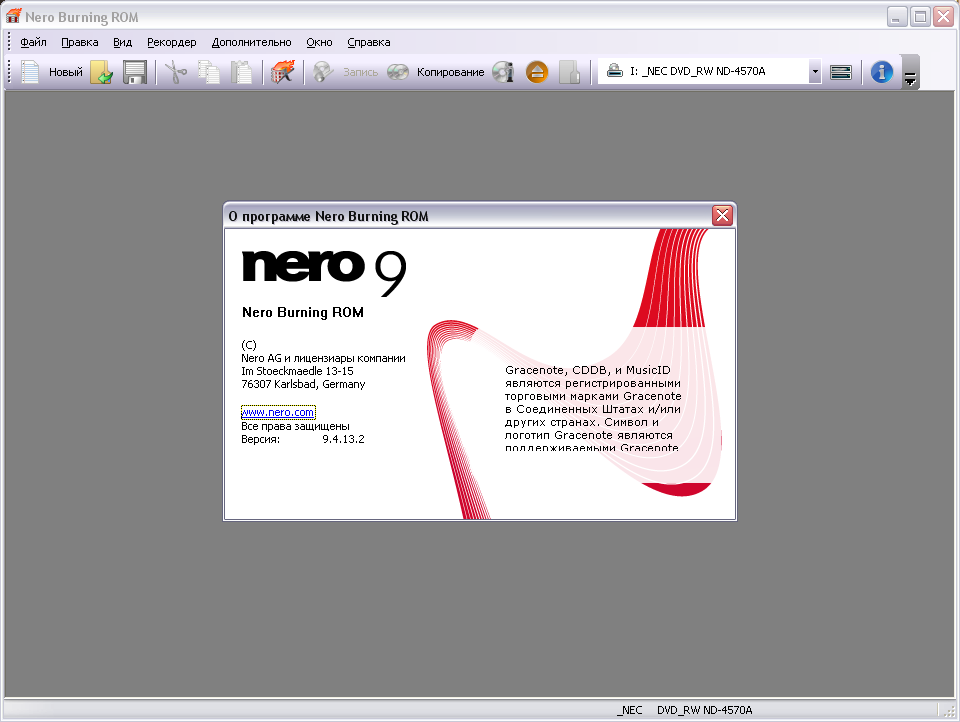Click the 'Nero Burning ROM' heading in dialog
The height and width of the screenshot is (722, 960).
point(303,312)
